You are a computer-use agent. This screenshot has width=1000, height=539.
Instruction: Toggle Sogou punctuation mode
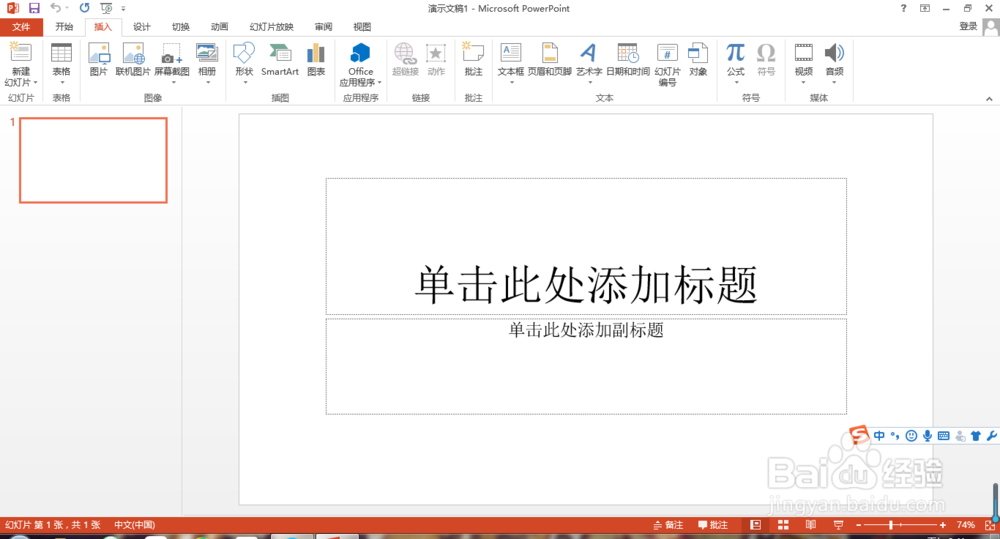point(895,436)
